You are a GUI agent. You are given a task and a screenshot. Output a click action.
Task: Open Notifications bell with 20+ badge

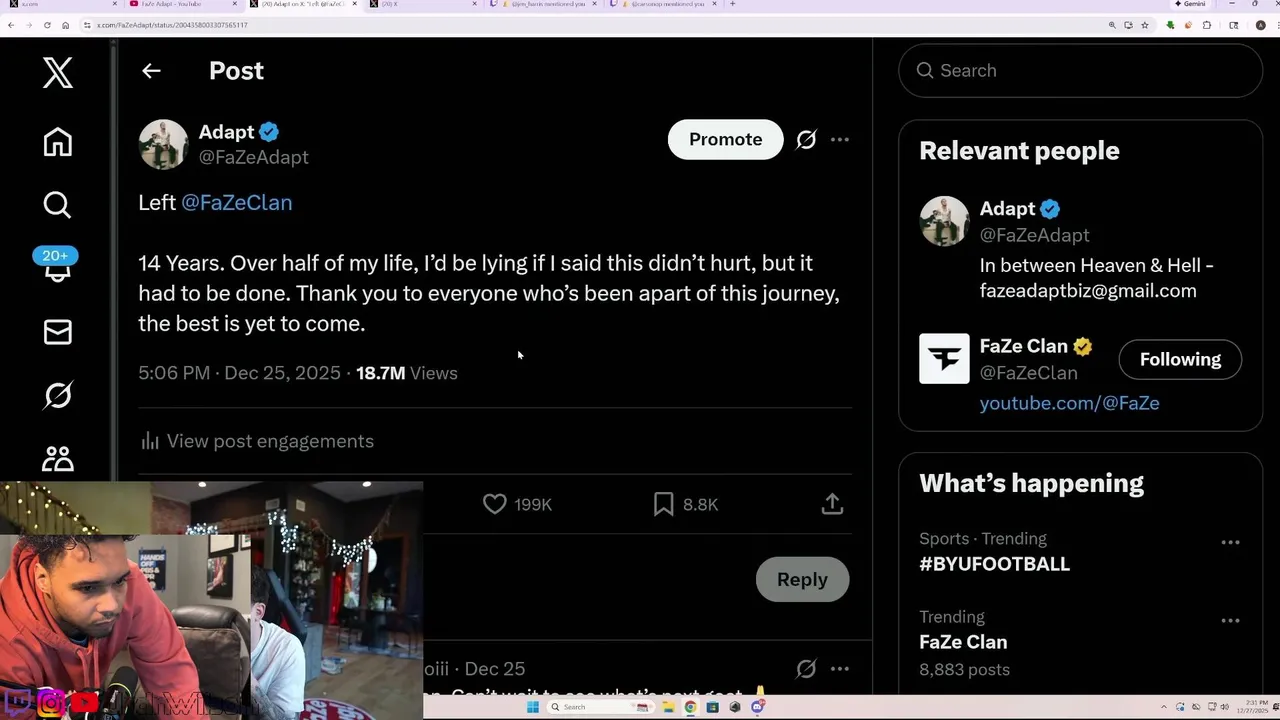[57, 266]
